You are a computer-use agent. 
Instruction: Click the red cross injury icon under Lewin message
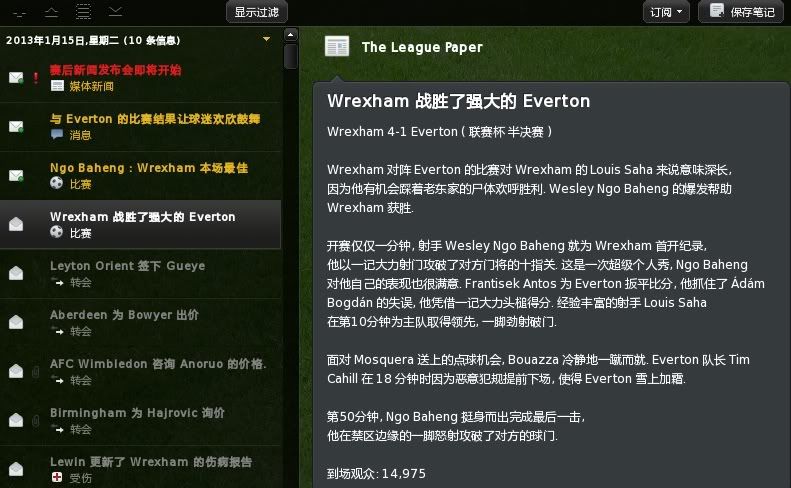57,477
